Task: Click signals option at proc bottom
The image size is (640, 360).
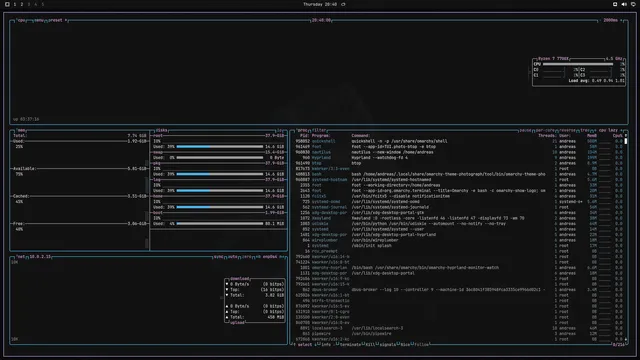Action: click(x=387, y=344)
